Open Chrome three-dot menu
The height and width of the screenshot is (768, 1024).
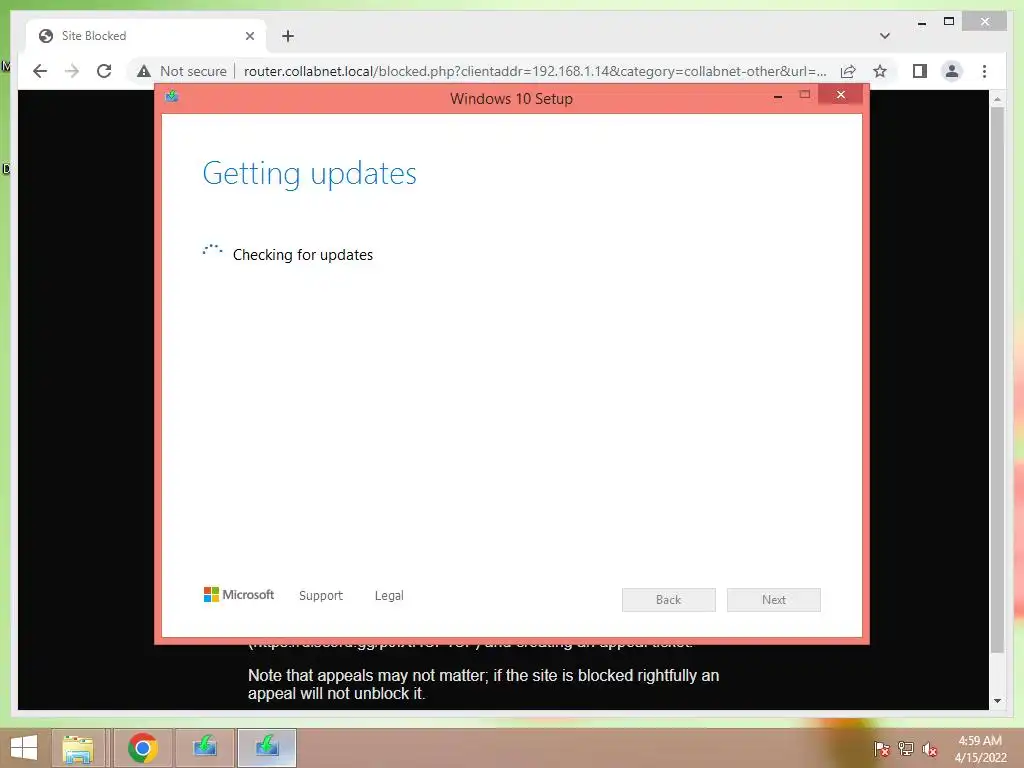(x=984, y=71)
